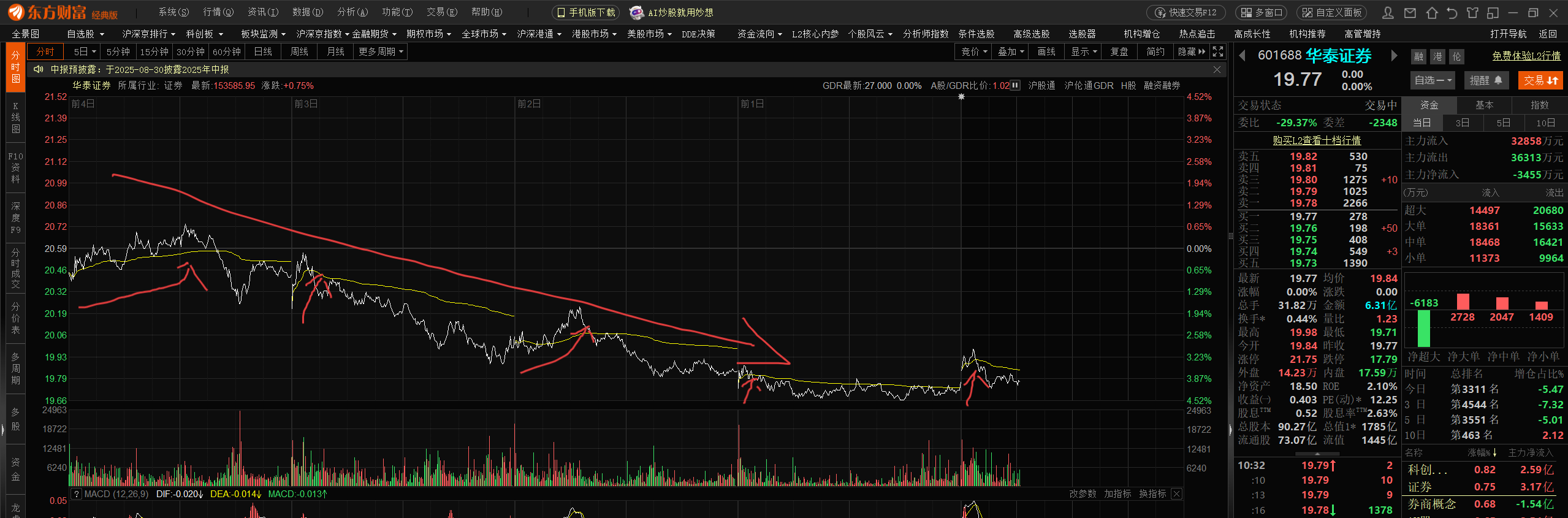The width and height of the screenshot is (1568, 518).
Task: Open the 行情(Q) menu
Action: 218,12
